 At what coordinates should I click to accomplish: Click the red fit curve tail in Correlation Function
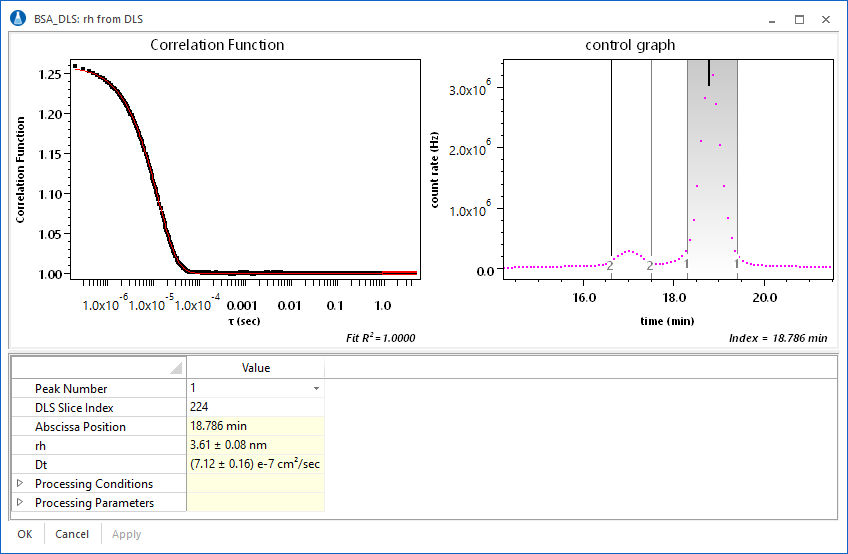[x=400, y=272]
